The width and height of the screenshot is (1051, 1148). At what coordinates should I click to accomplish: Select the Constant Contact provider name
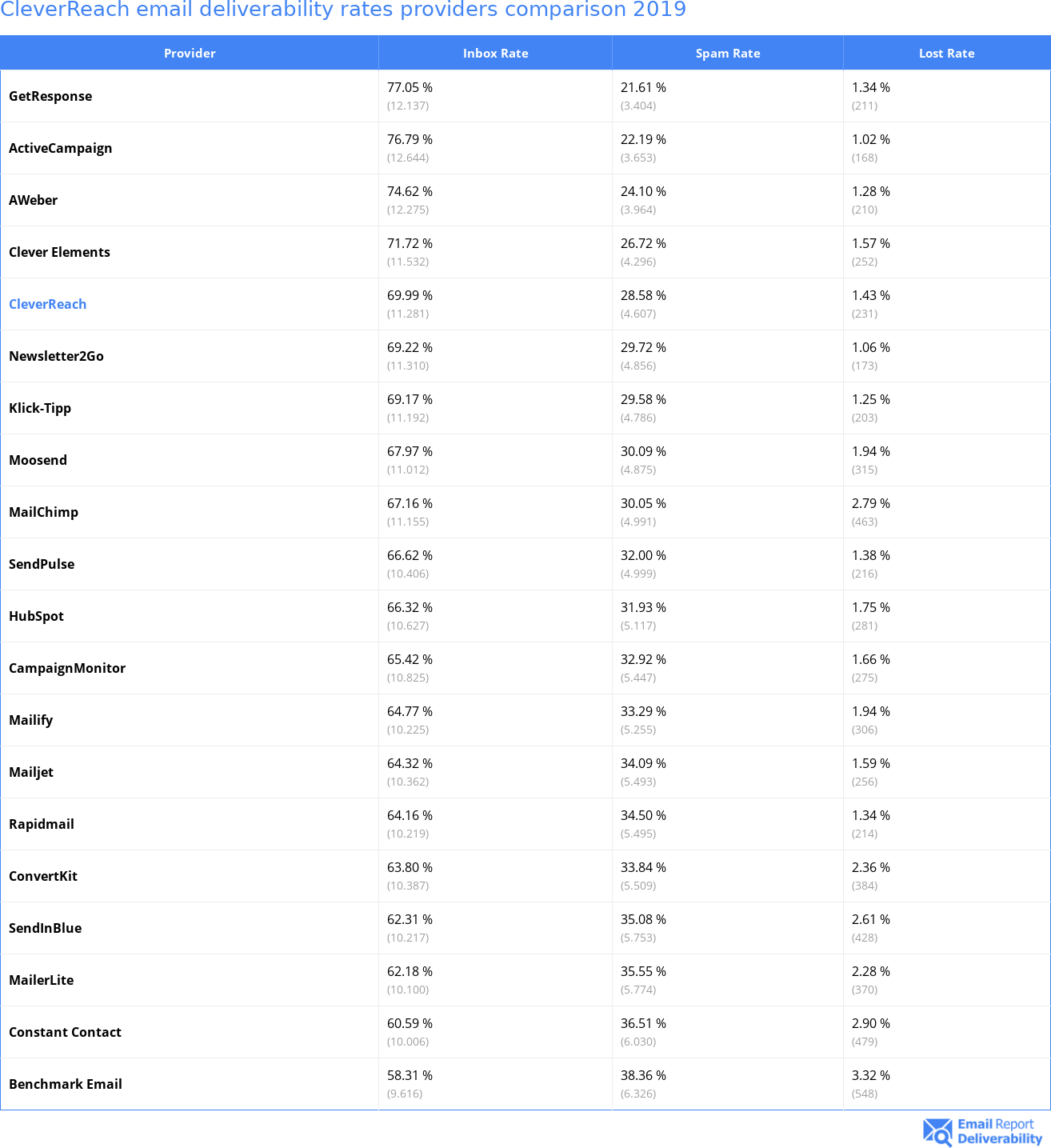tap(65, 1032)
